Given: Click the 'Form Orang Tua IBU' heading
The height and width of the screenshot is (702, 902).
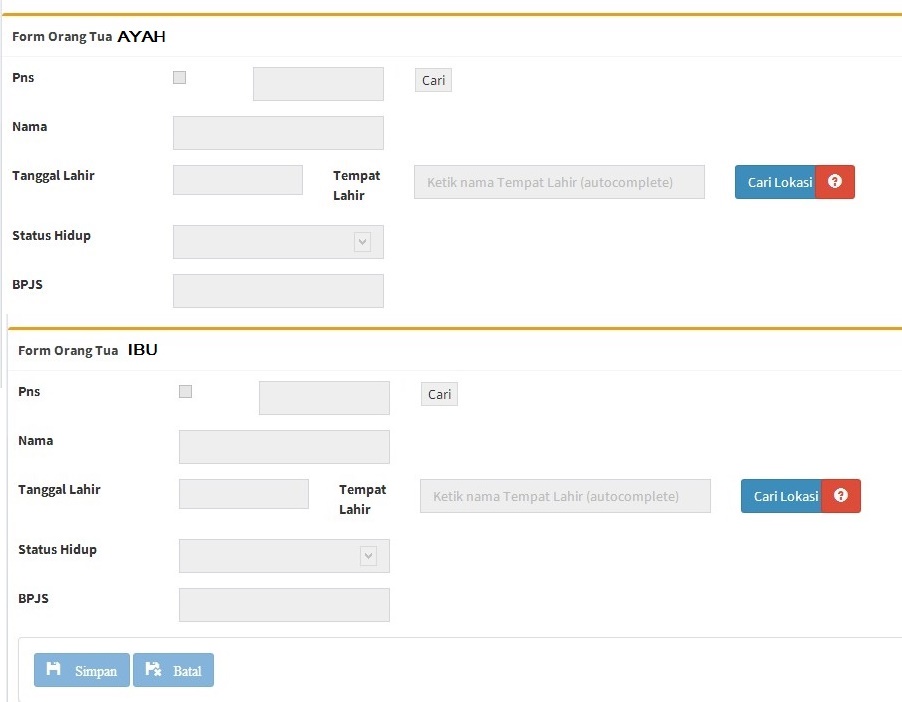Looking at the screenshot, I should (x=87, y=350).
